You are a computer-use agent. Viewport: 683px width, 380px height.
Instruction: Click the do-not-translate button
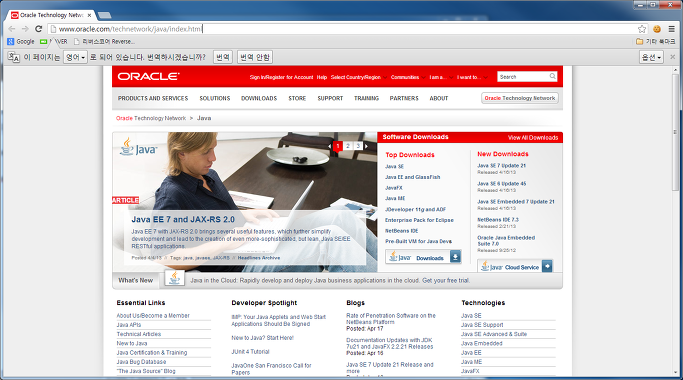pyautogui.click(x=255, y=57)
